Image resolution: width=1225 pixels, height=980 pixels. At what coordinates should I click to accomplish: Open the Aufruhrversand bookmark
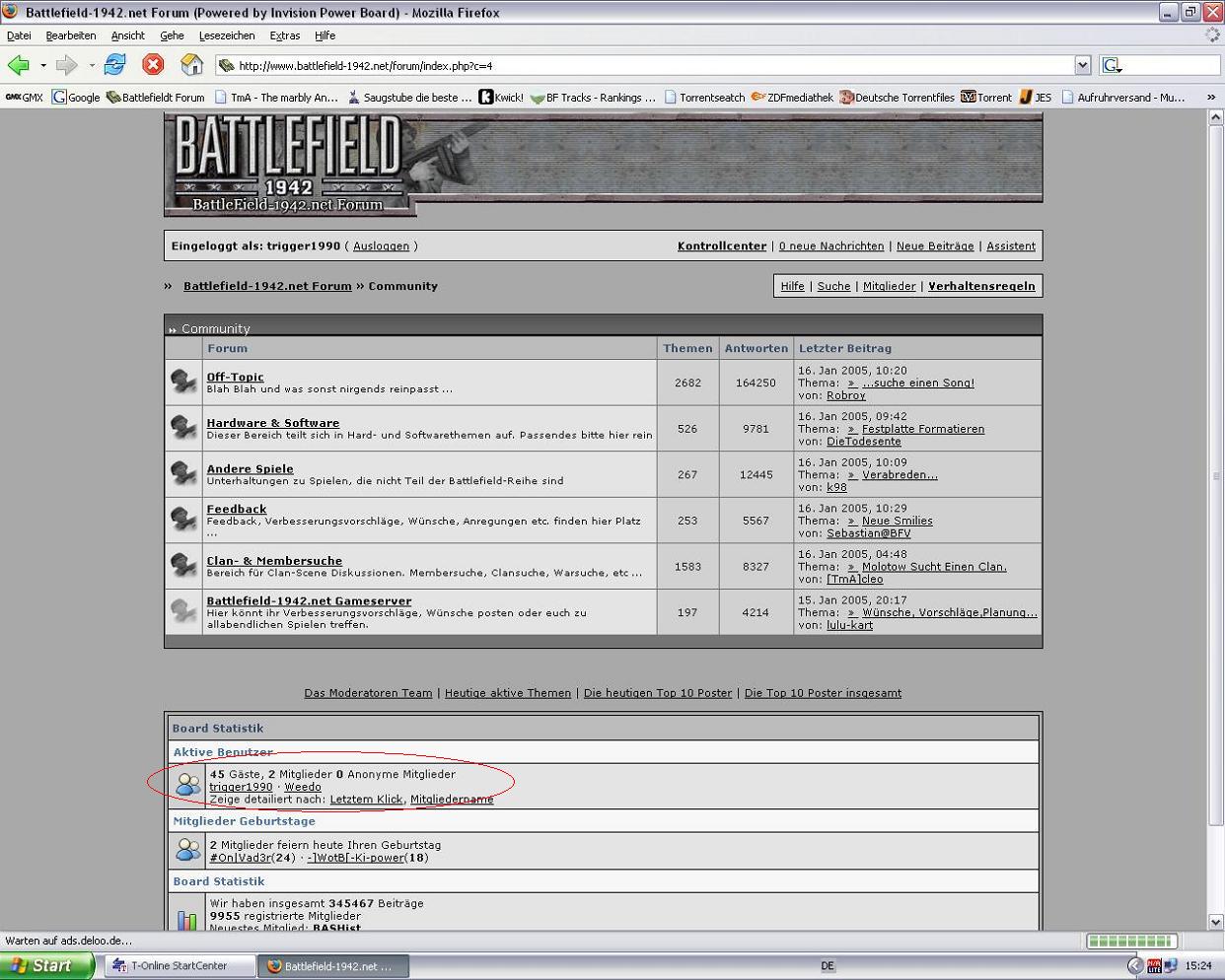(1123, 98)
